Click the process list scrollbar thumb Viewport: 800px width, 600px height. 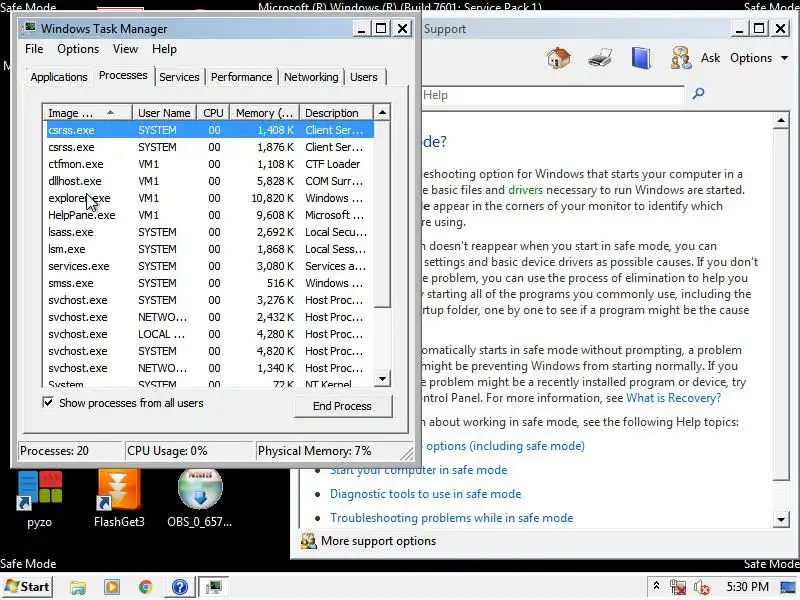click(382, 214)
